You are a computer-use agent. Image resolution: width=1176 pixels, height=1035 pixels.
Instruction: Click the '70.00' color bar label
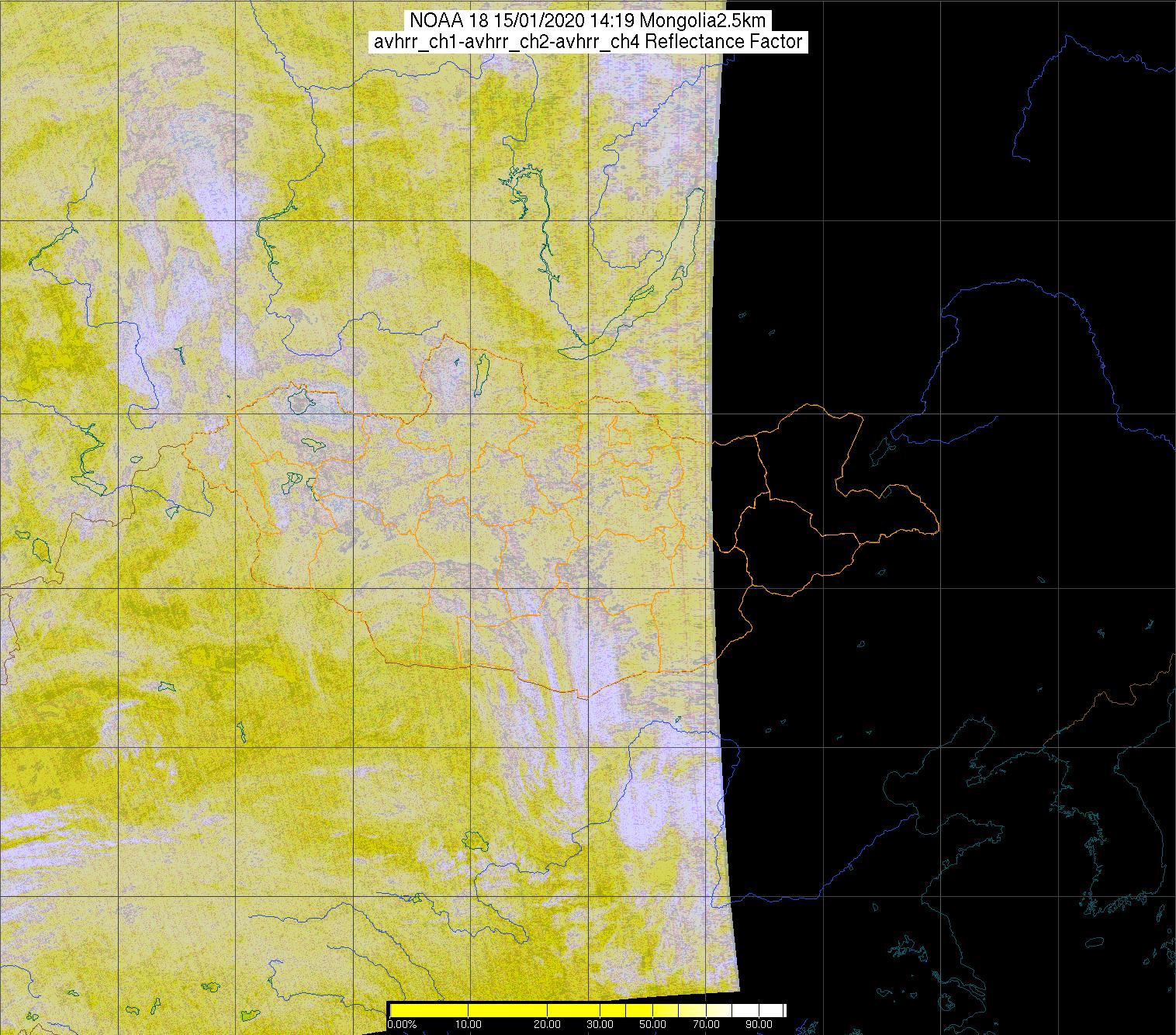(x=706, y=1024)
